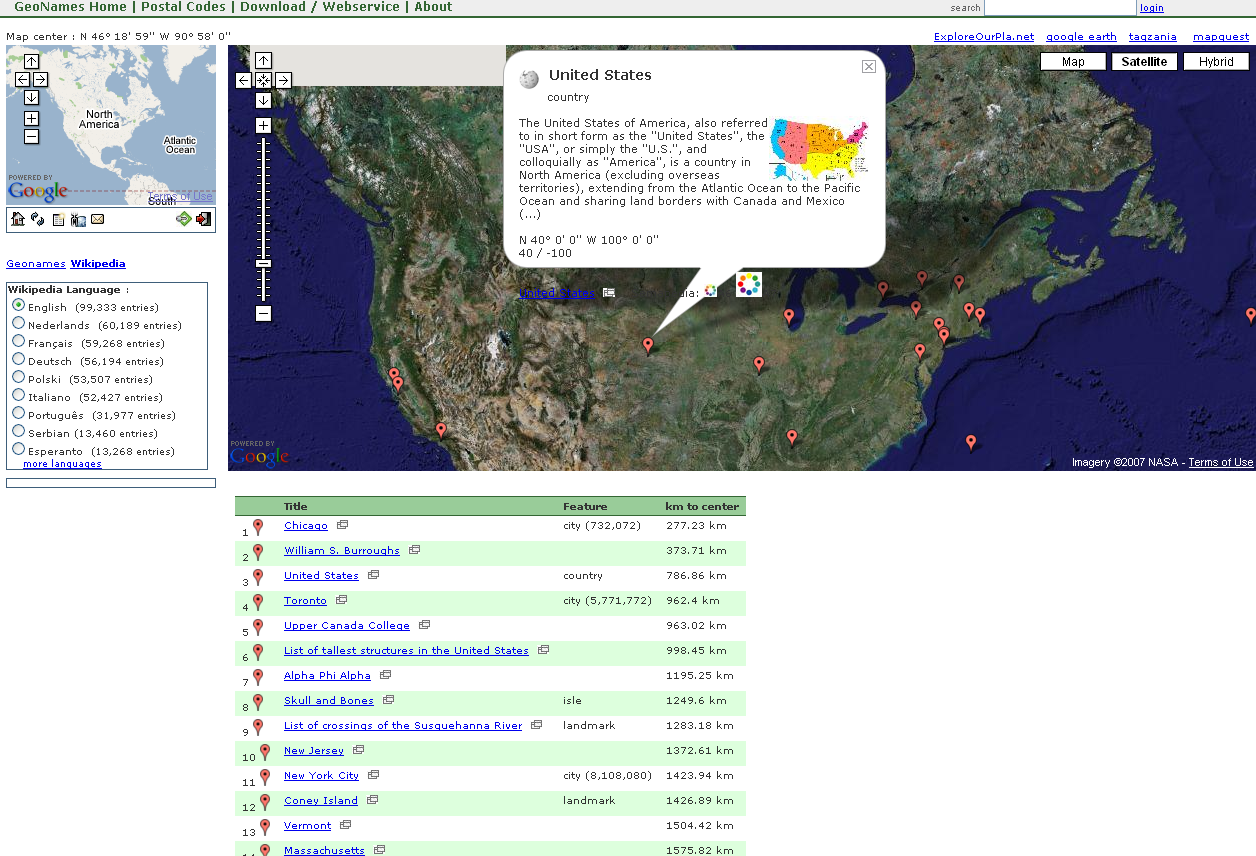Select Polski Wikipedia language

click(x=18, y=377)
